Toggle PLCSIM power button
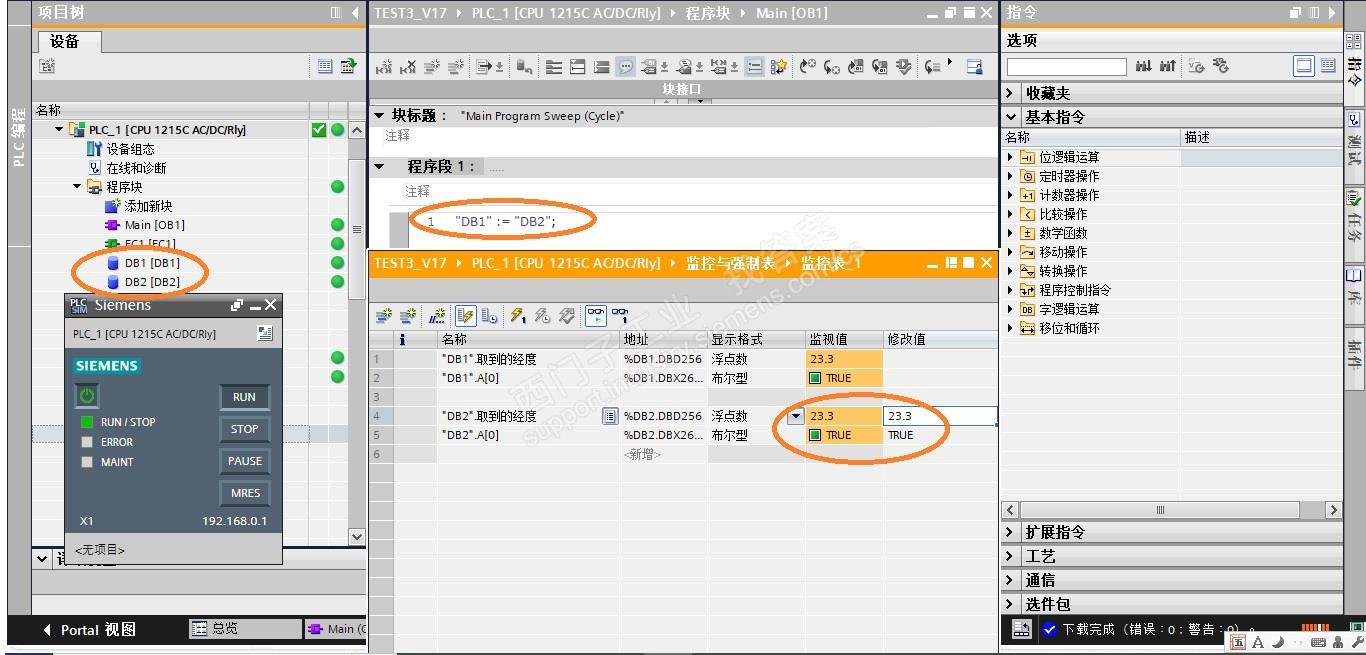Screen dimensions: 1366x655 (87, 396)
